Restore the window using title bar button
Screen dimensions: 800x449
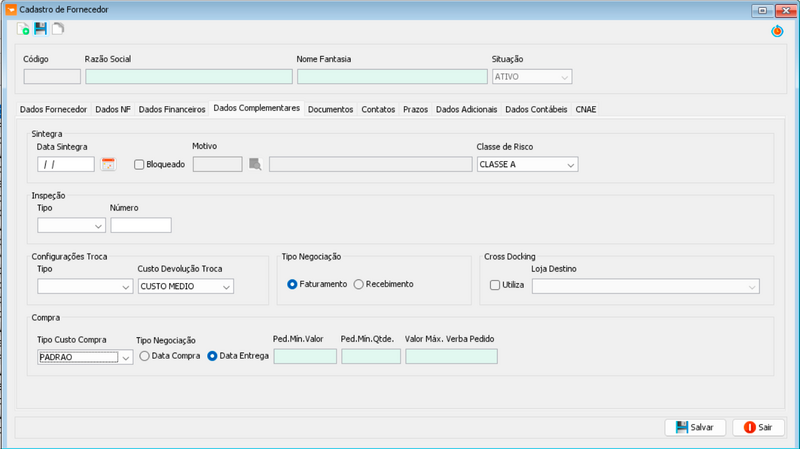pos(762,10)
